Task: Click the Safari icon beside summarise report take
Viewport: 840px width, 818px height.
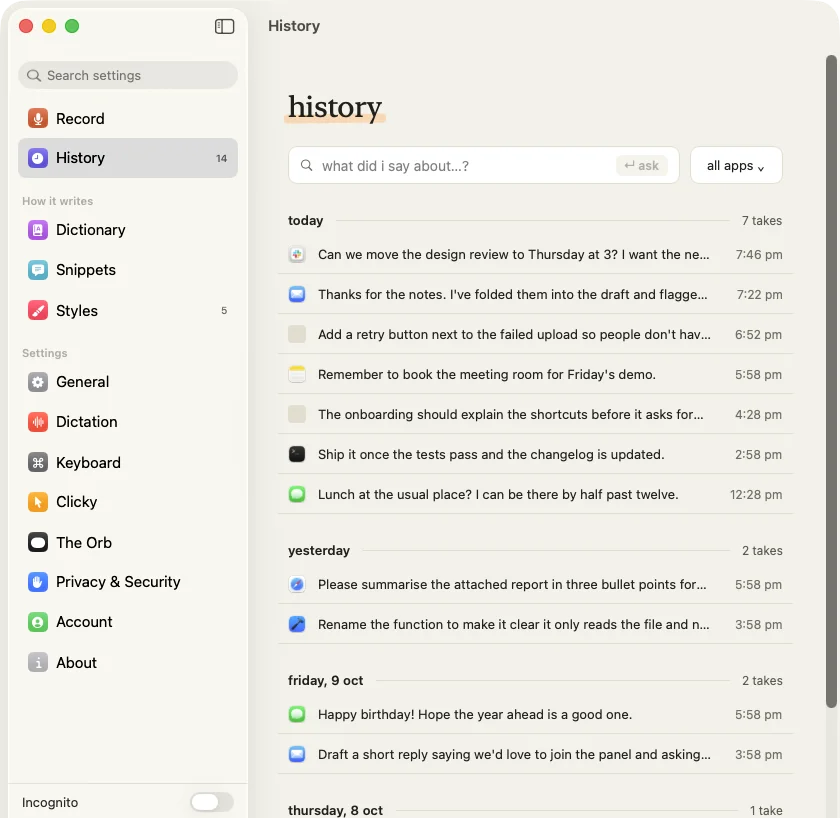Action: [x=297, y=584]
